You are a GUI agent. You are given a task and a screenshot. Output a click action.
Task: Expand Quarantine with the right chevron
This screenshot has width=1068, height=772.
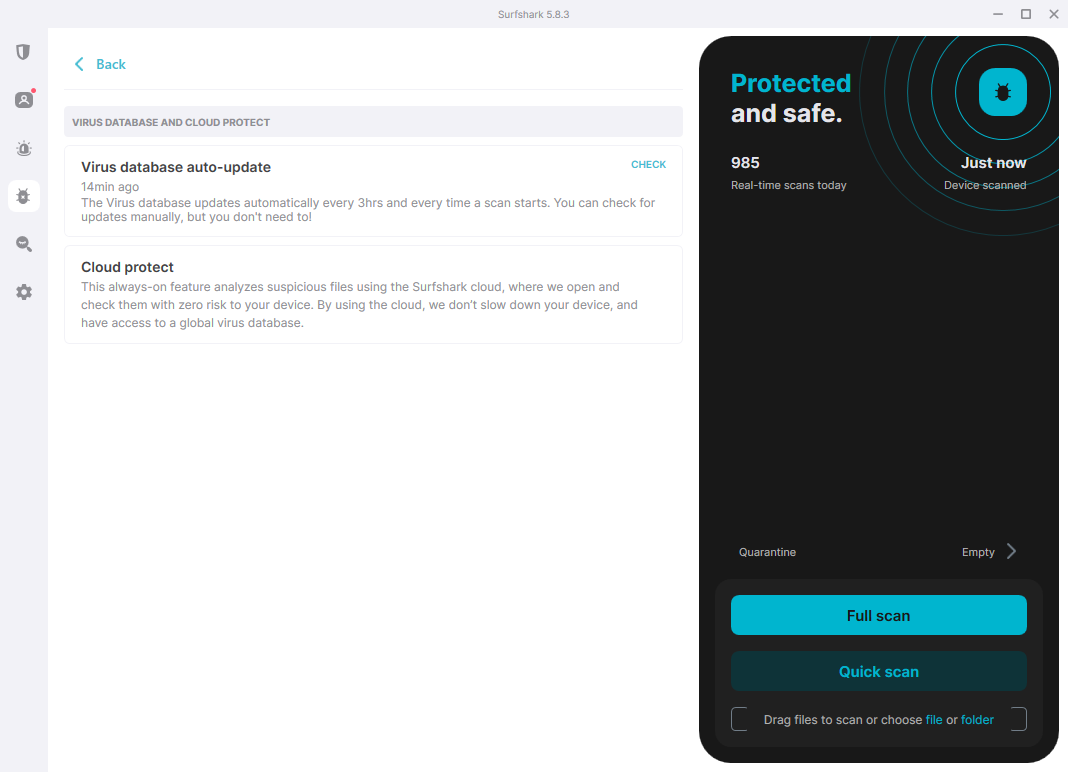point(1011,551)
